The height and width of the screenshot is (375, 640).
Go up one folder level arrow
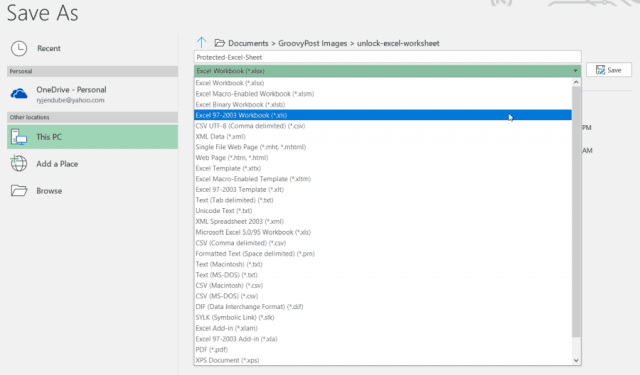202,42
